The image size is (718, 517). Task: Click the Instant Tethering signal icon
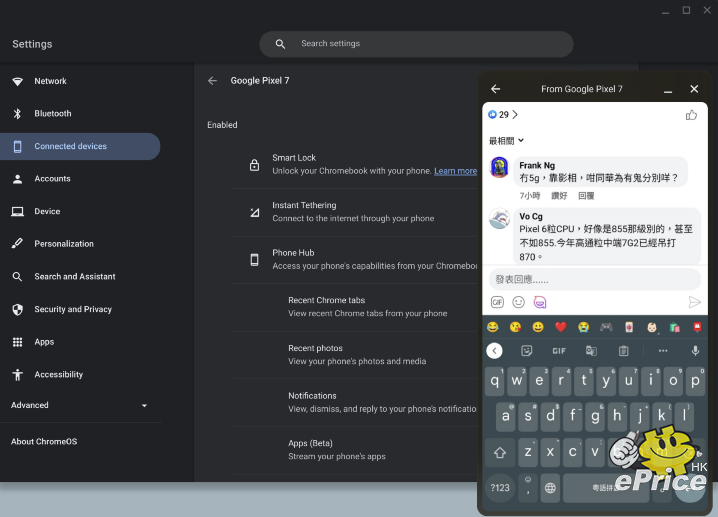tap(255, 212)
